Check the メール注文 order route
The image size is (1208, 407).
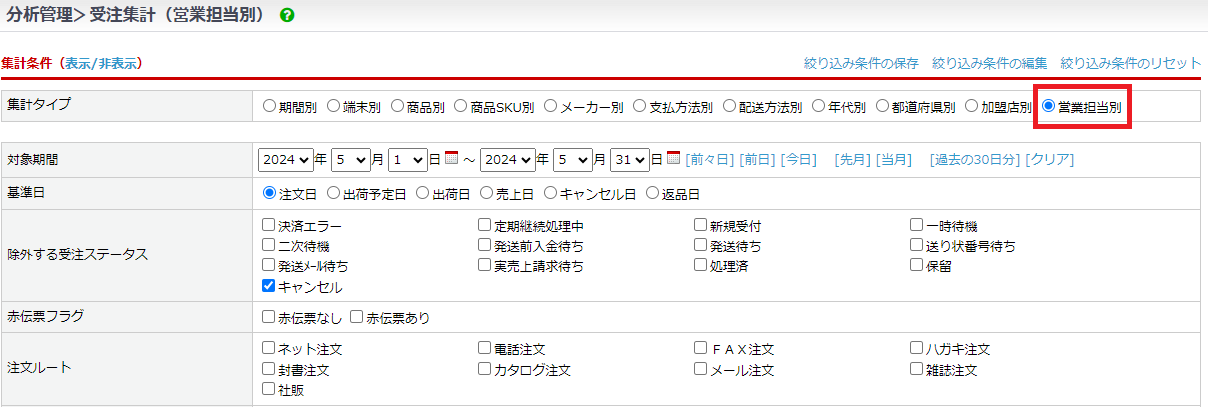click(701, 369)
